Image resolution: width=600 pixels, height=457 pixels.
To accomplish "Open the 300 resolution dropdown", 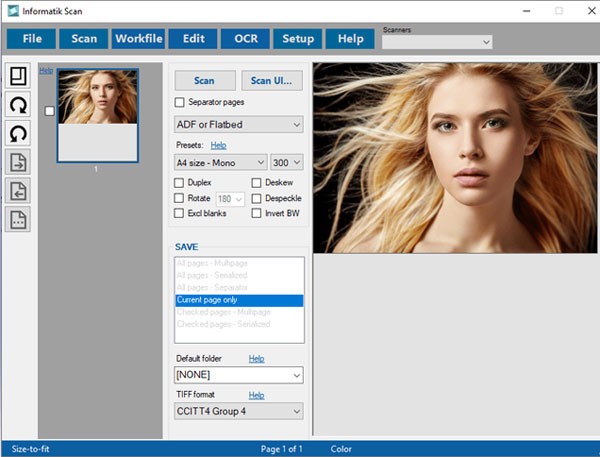I will (286, 162).
